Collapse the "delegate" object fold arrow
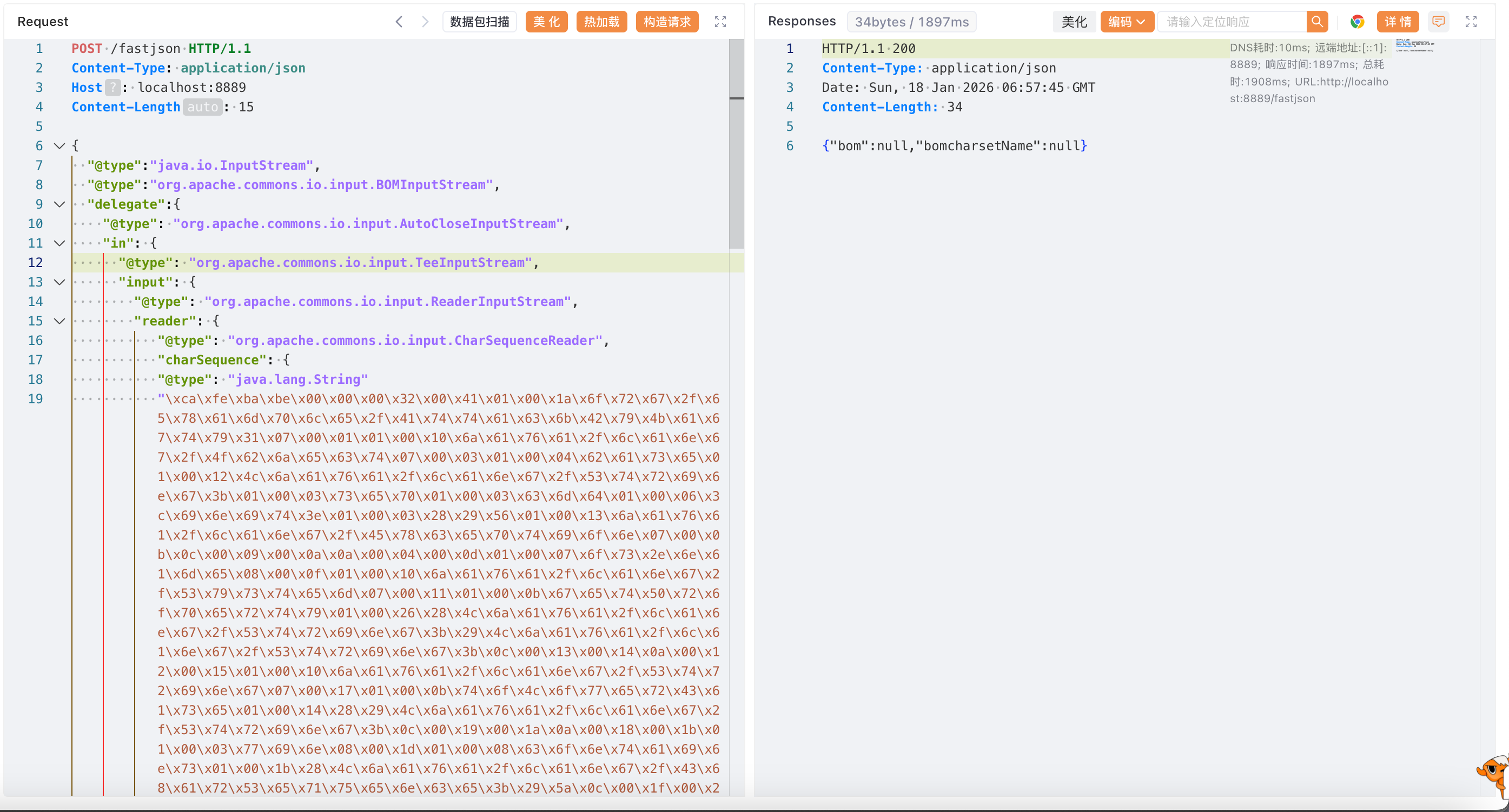Image resolution: width=1509 pixels, height=812 pixels. (59, 204)
